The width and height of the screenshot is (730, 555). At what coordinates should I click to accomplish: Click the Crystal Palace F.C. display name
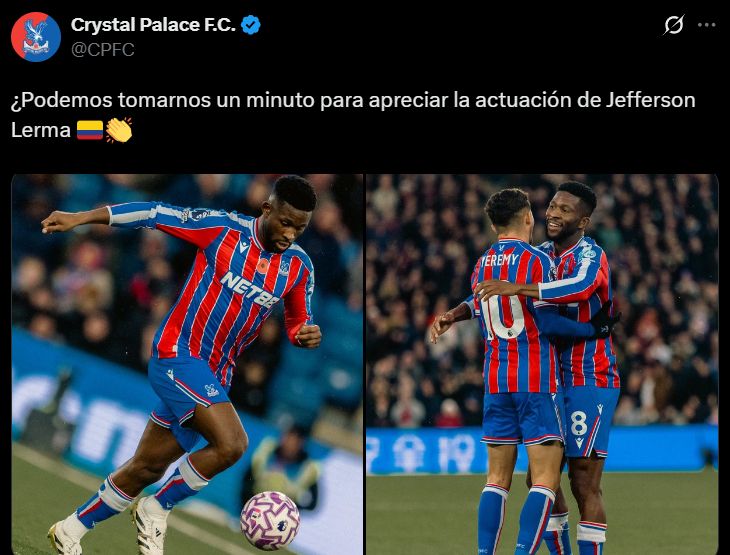[153, 25]
